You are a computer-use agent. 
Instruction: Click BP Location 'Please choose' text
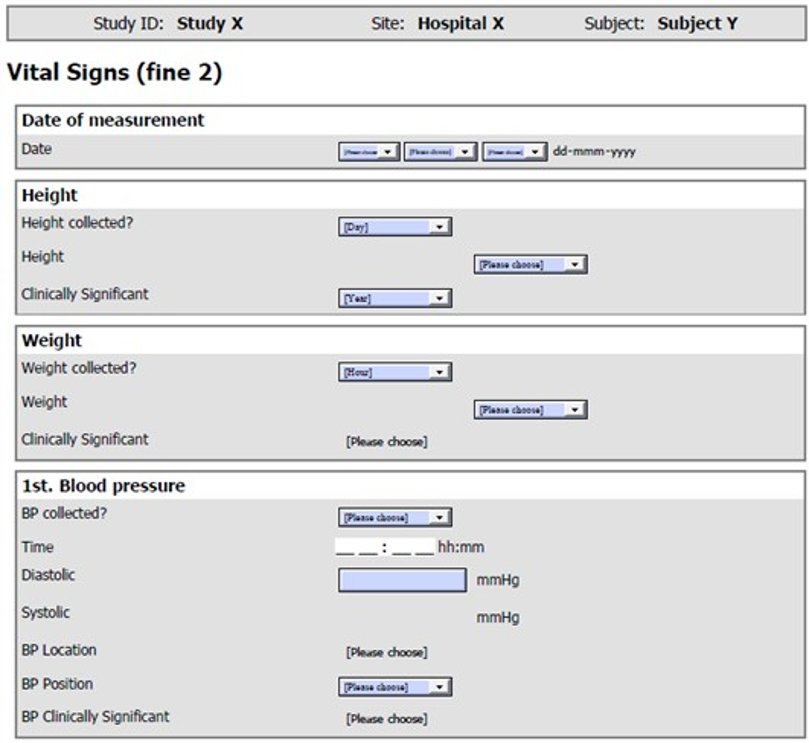[x=386, y=653]
